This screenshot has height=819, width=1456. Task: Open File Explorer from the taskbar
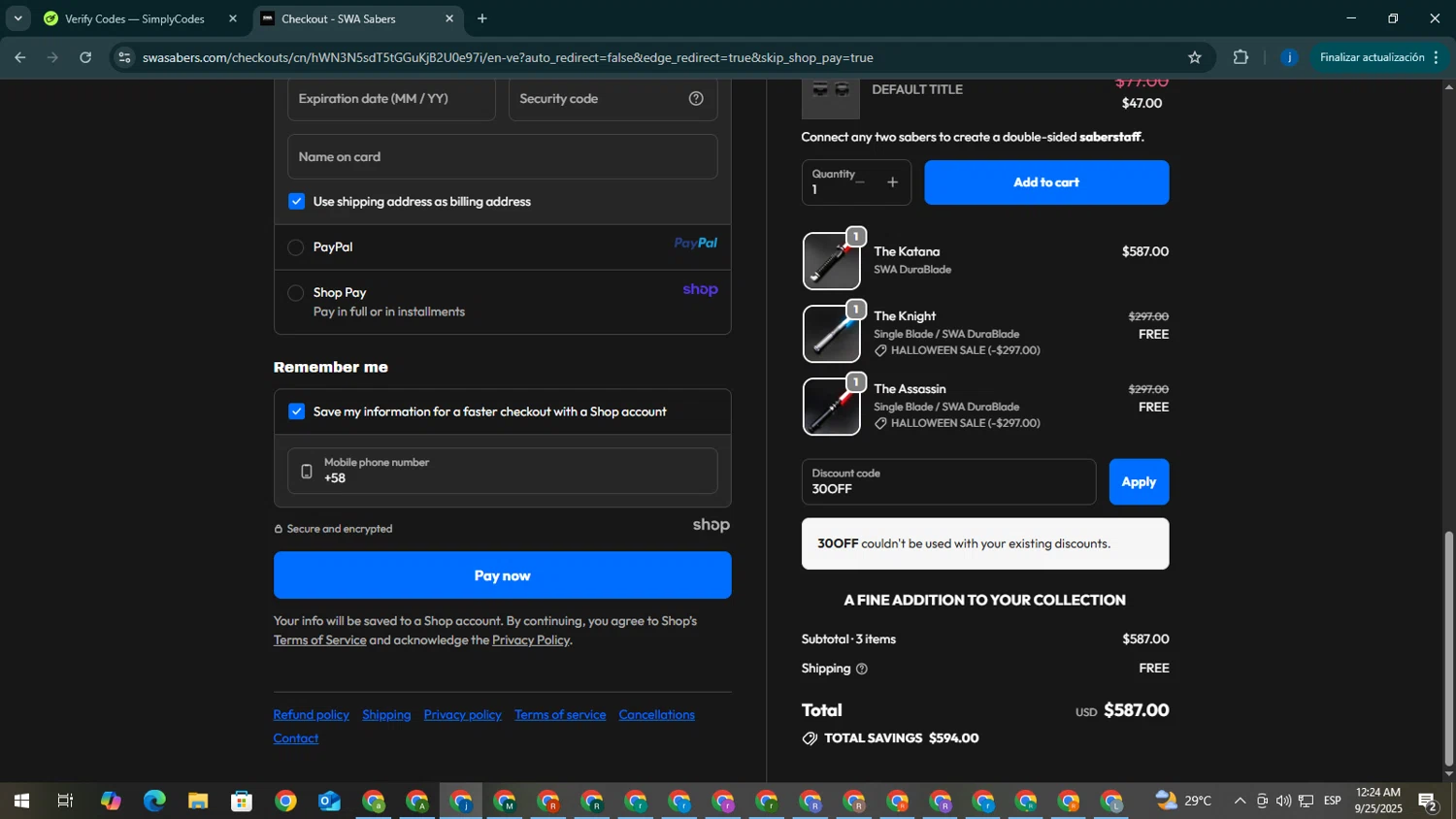198,801
